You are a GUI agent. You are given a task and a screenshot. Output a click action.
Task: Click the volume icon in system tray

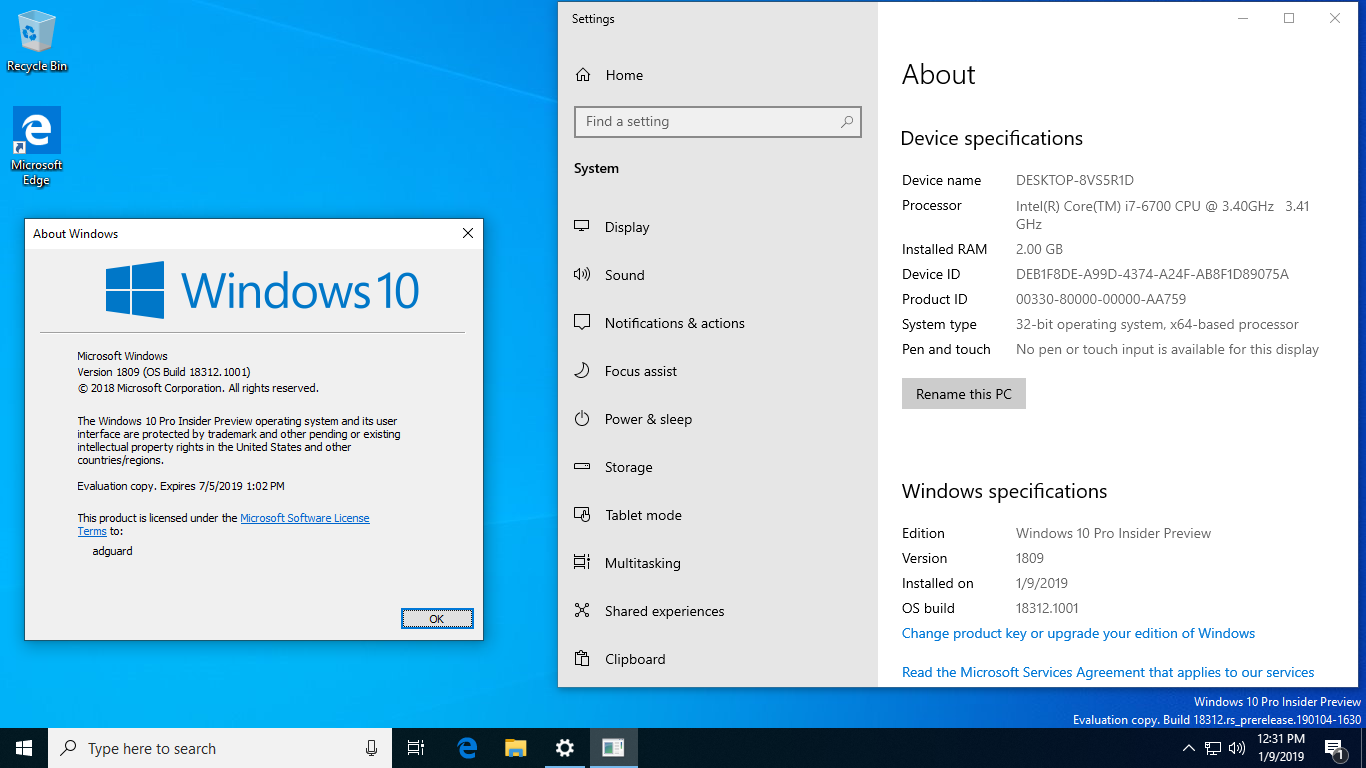pos(1237,748)
